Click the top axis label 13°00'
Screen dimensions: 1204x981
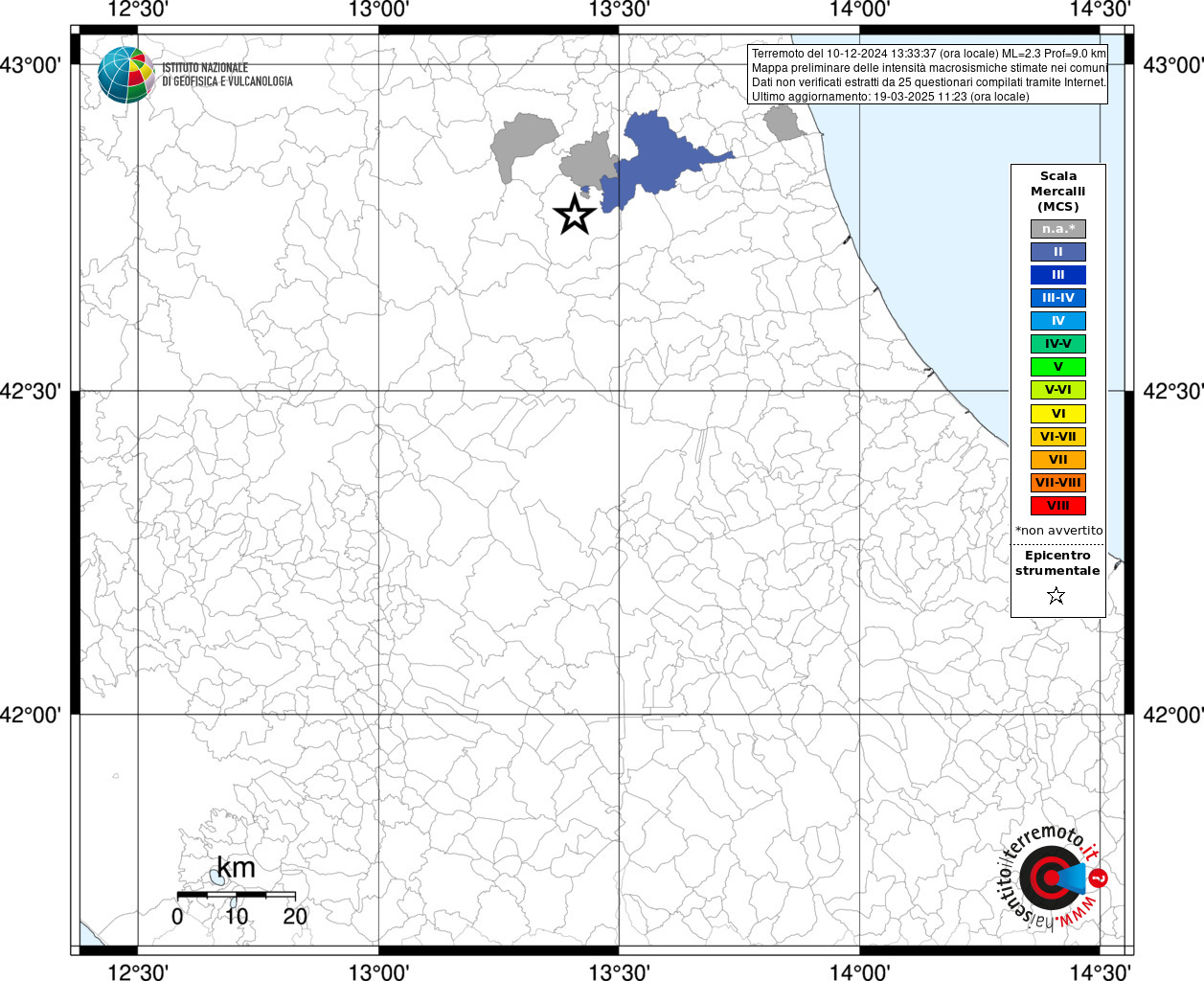point(379,10)
